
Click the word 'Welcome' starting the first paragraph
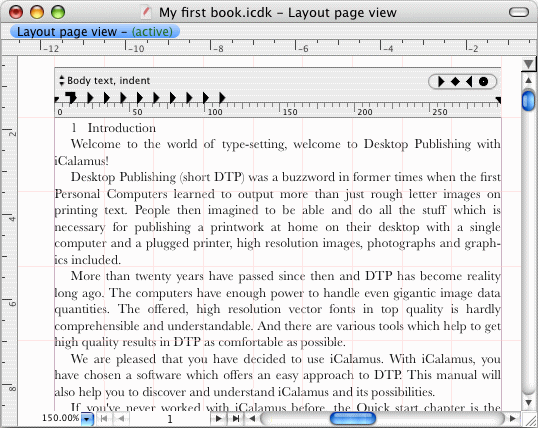coord(96,144)
